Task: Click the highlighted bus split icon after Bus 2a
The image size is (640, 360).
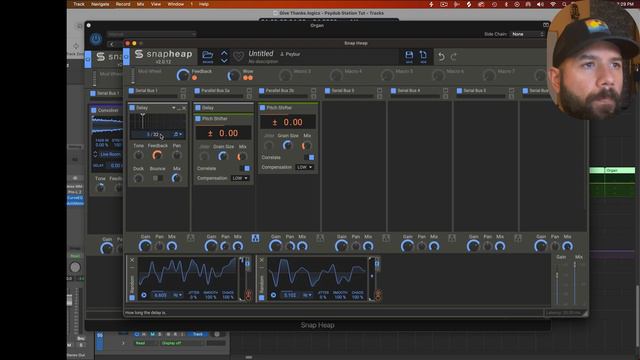Action: coord(255,238)
